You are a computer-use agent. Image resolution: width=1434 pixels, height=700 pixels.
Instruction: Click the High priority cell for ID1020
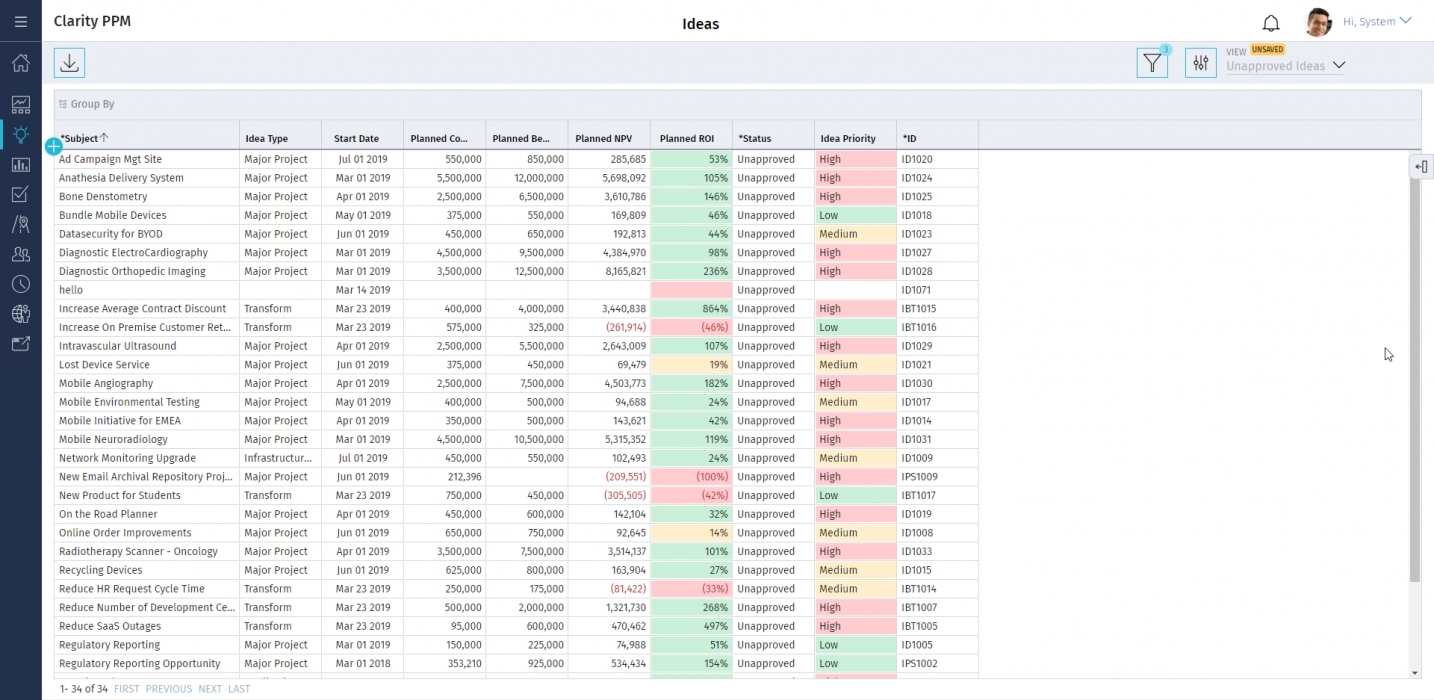[854, 159]
